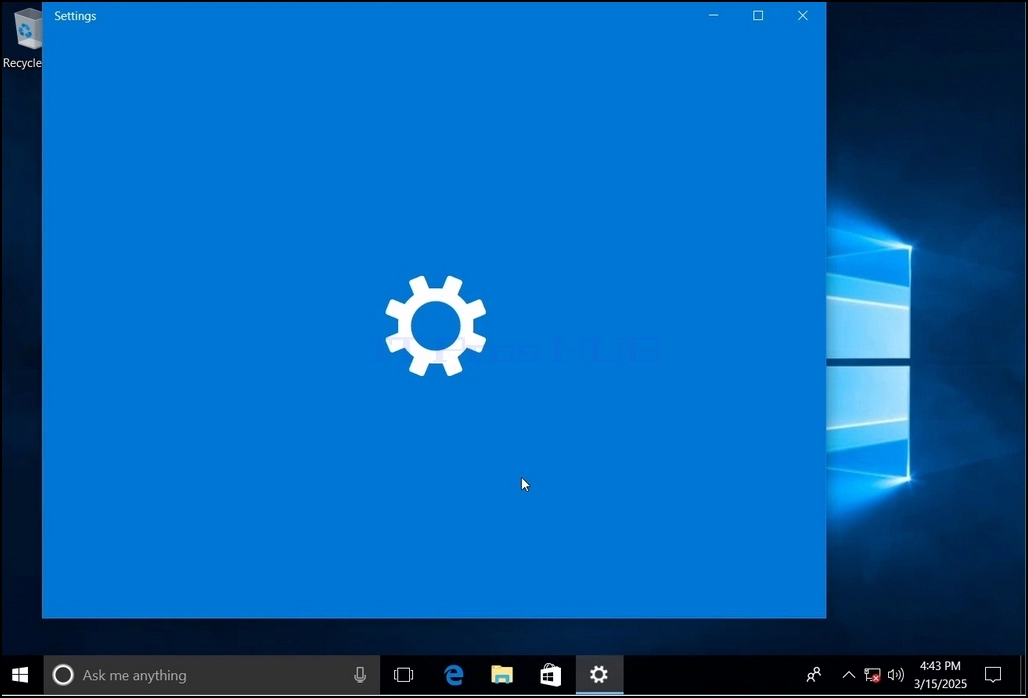The height and width of the screenshot is (698, 1028).
Task: Open the People icon in system tray
Action: pyautogui.click(x=814, y=674)
